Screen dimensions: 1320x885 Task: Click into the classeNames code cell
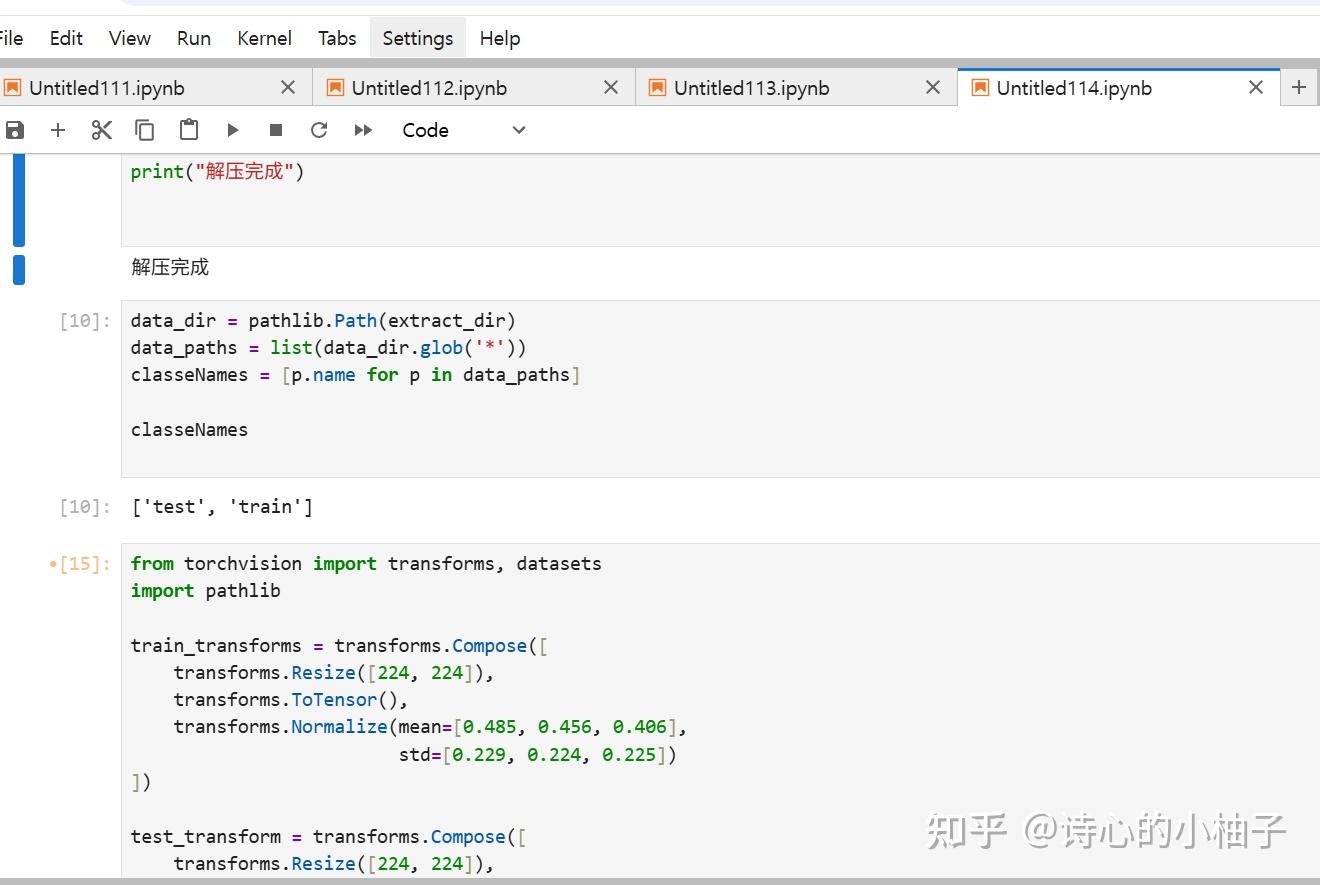click(x=720, y=389)
